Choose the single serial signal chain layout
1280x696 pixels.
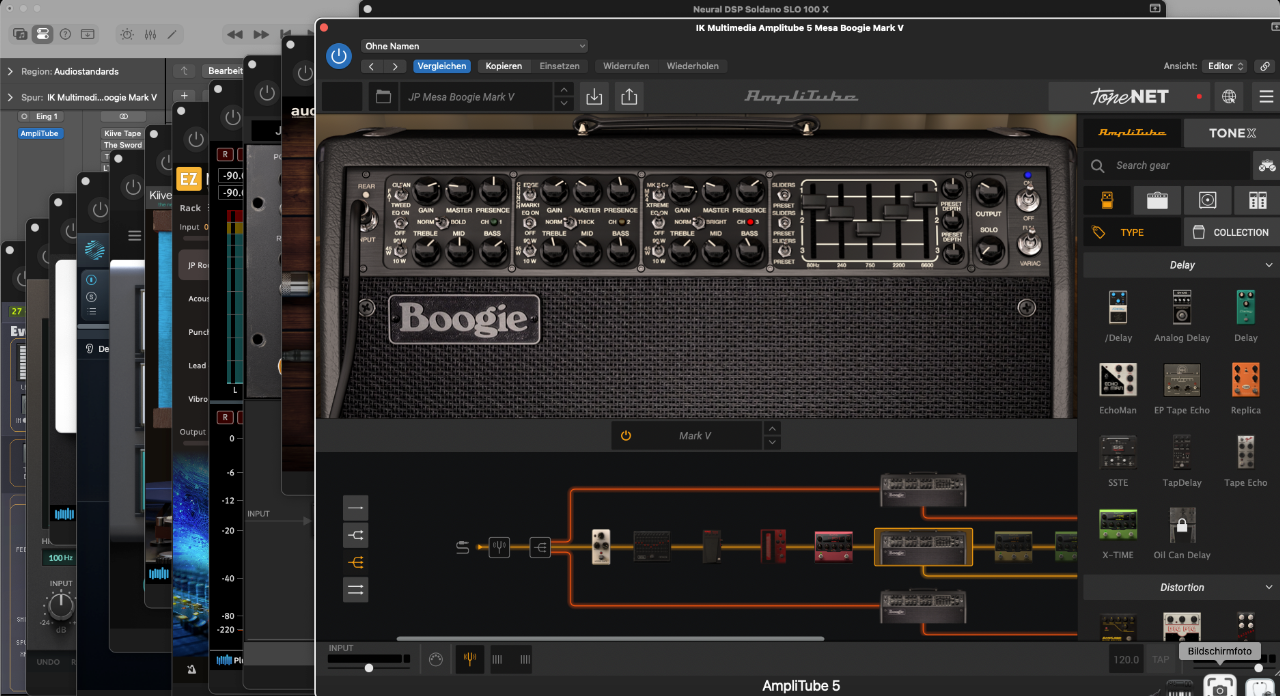click(355, 507)
